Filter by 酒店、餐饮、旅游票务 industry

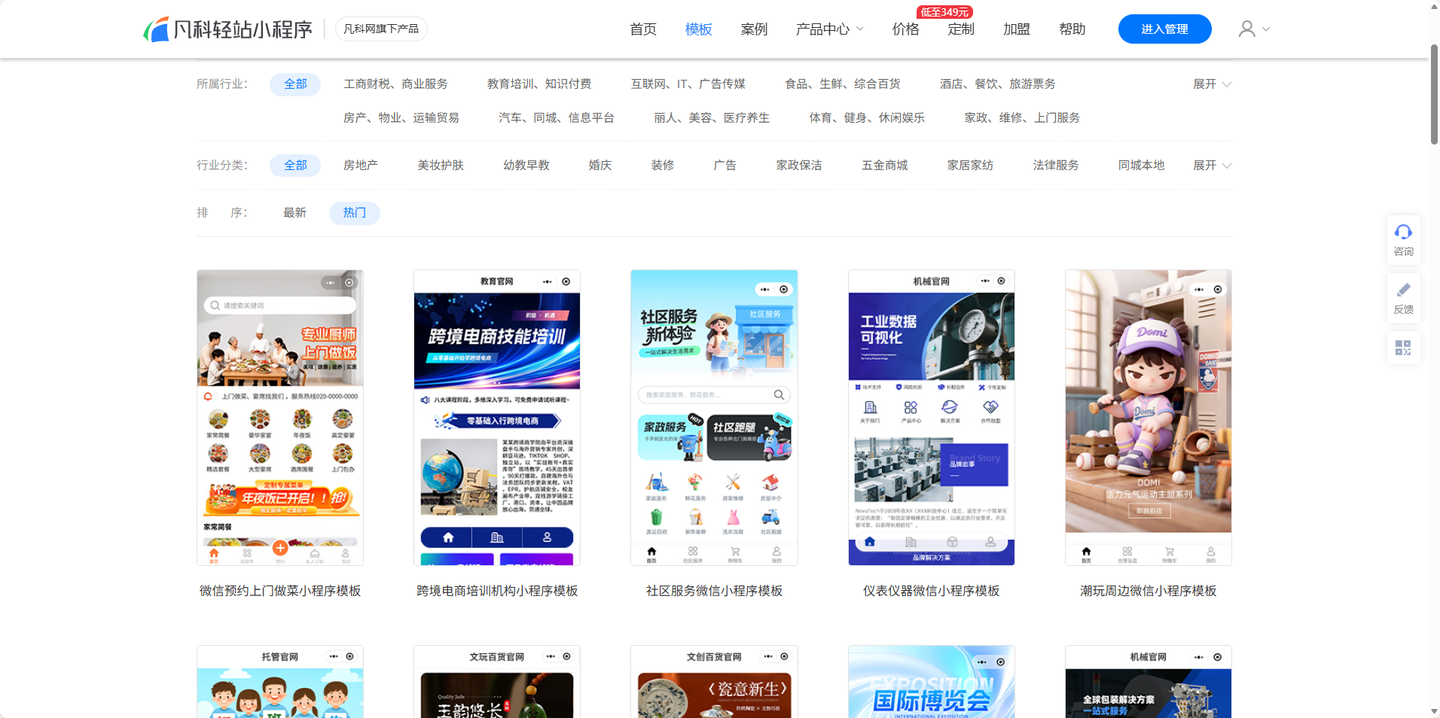[998, 84]
